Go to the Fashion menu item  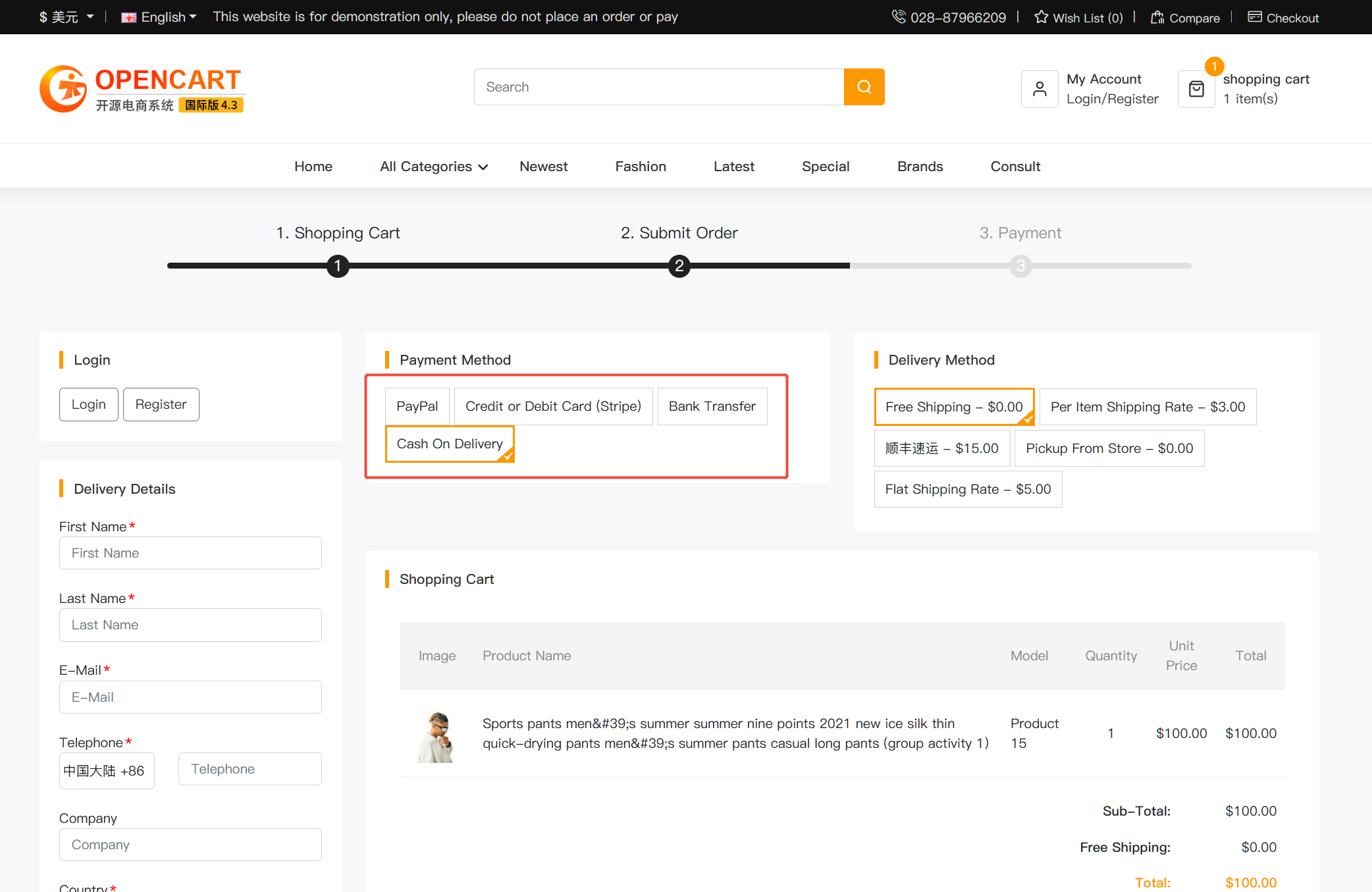(x=640, y=167)
